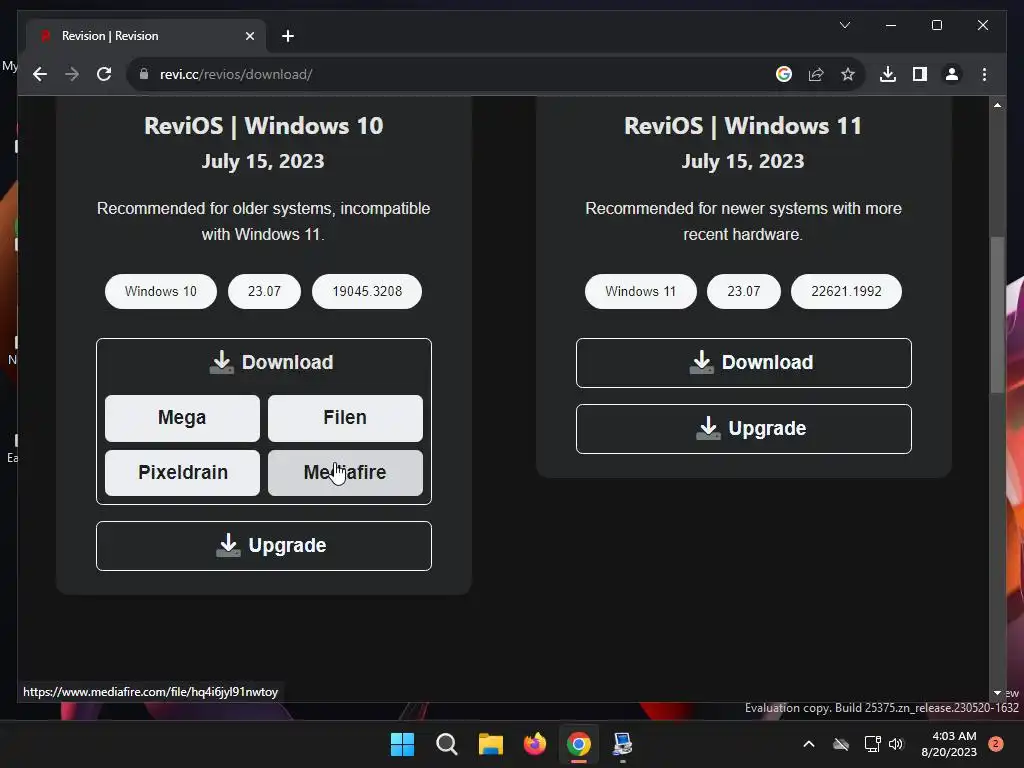Click the Chrome taskbar icon

[x=579, y=744]
